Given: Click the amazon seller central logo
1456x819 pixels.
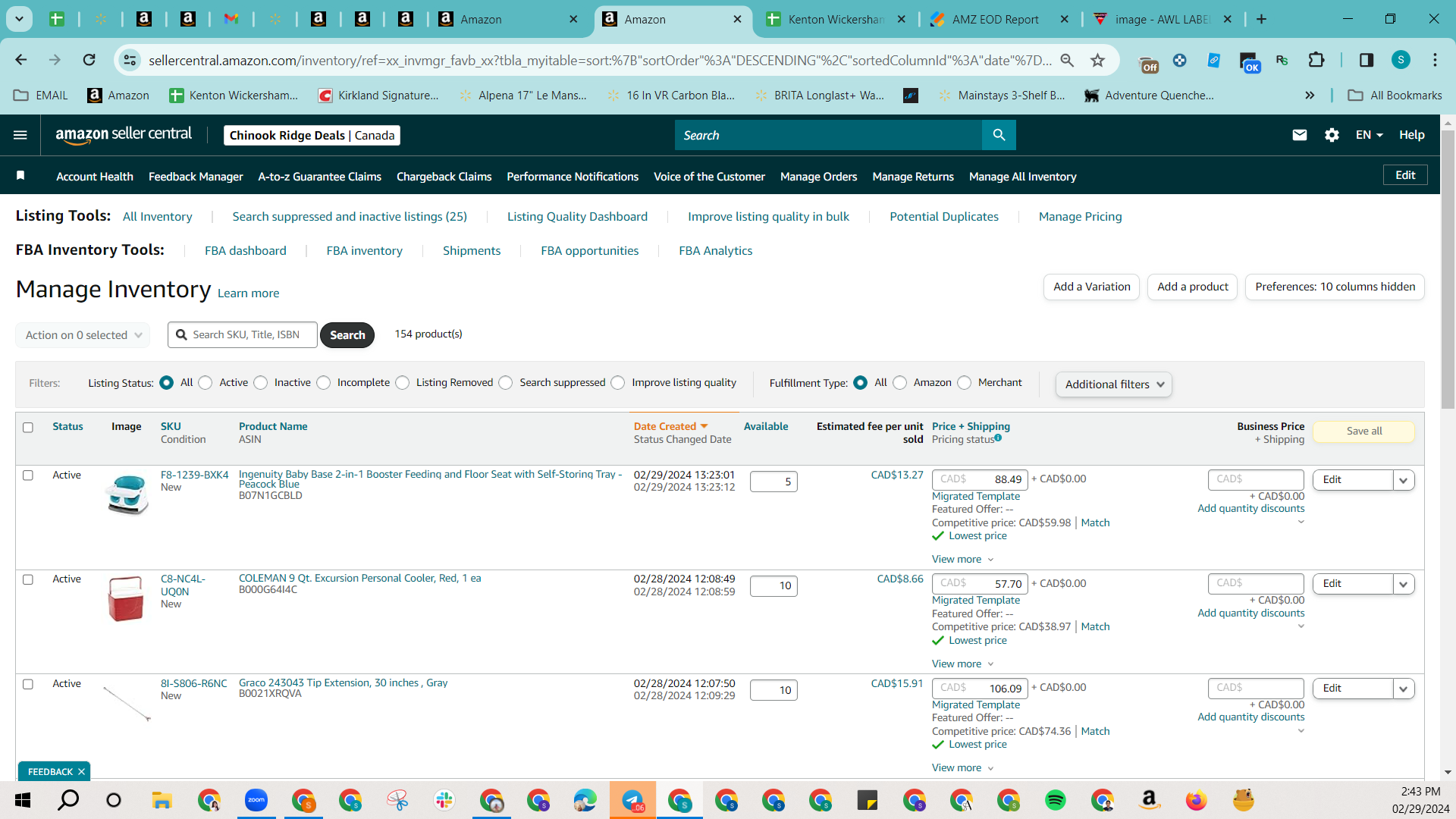Looking at the screenshot, I should point(124,135).
